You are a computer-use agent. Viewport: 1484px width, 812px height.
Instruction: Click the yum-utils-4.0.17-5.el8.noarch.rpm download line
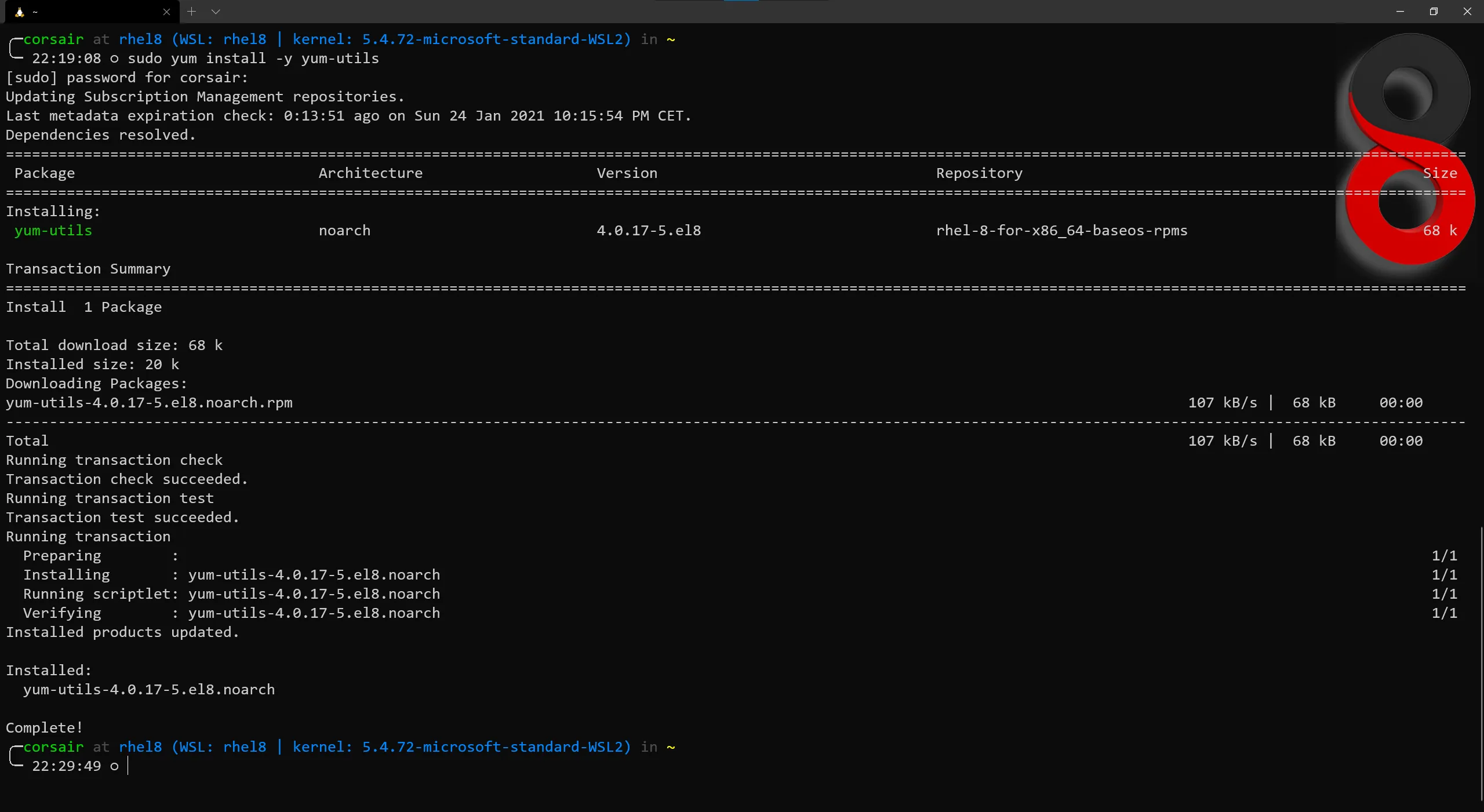coord(149,403)
